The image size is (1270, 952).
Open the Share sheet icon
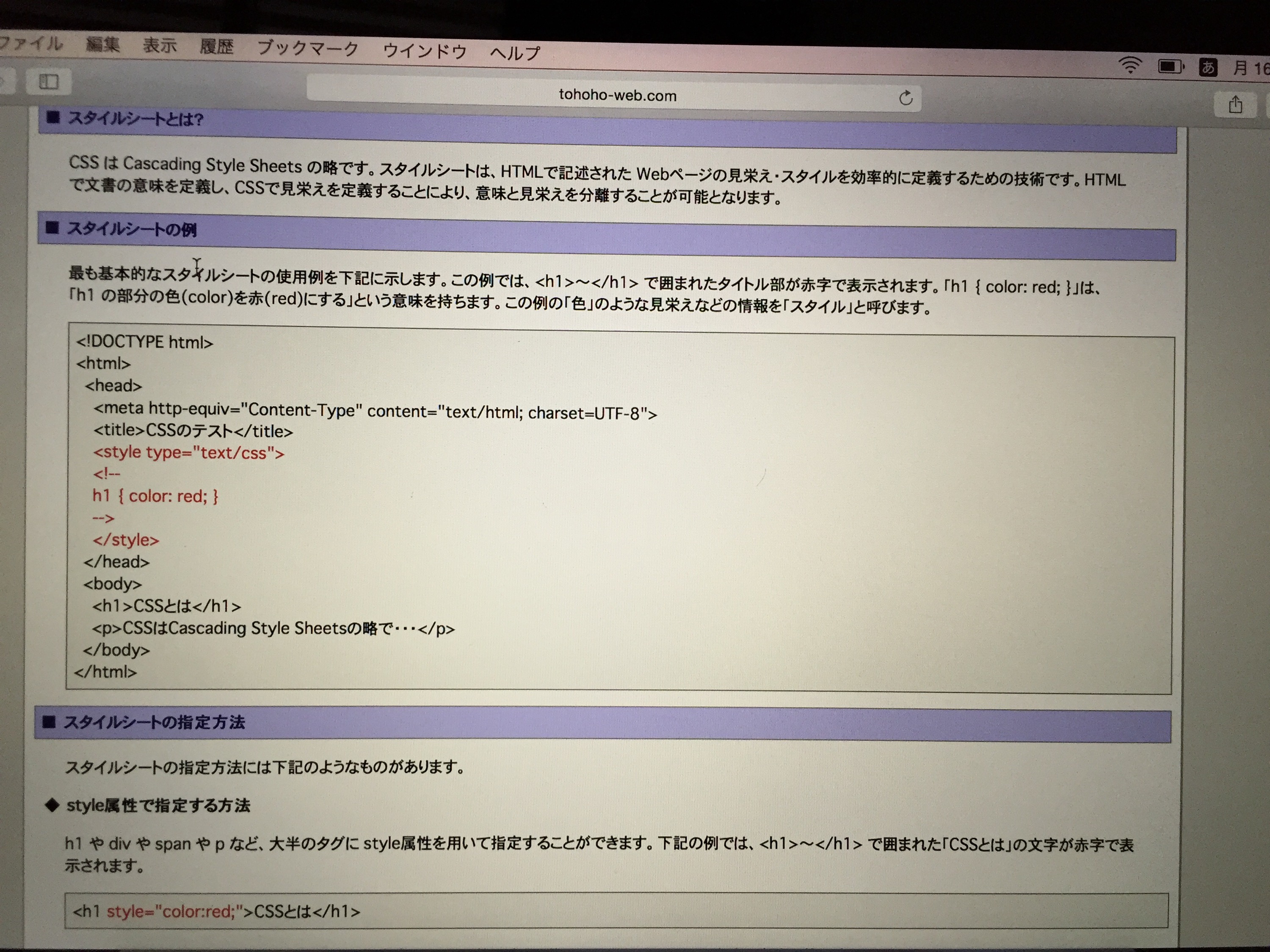click(x=1236, y=105)
